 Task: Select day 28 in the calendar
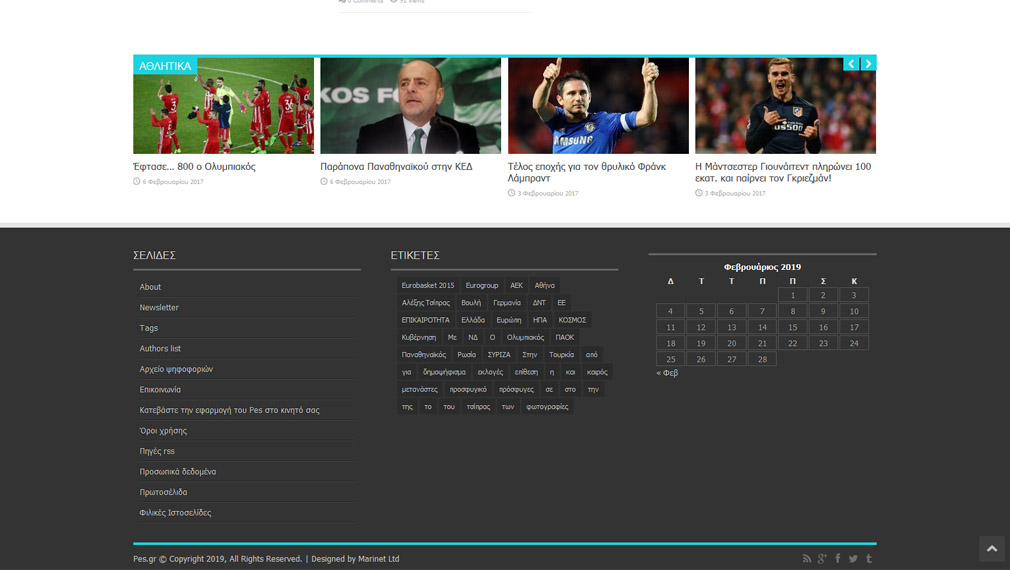762,359
